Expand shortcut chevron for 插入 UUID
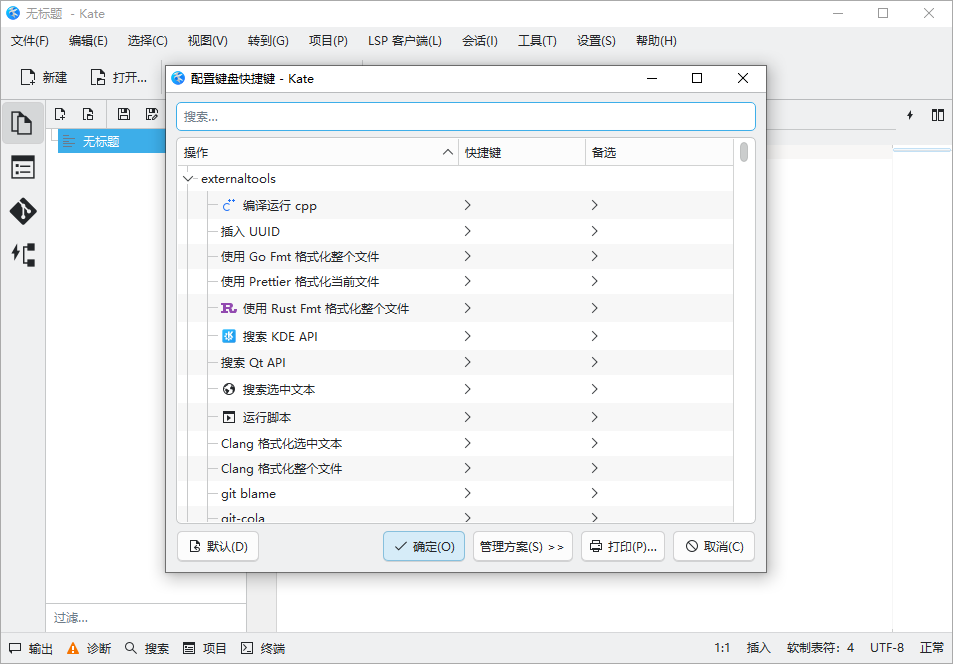This screenshot has height=664, width=953. (x=467, y=231)
